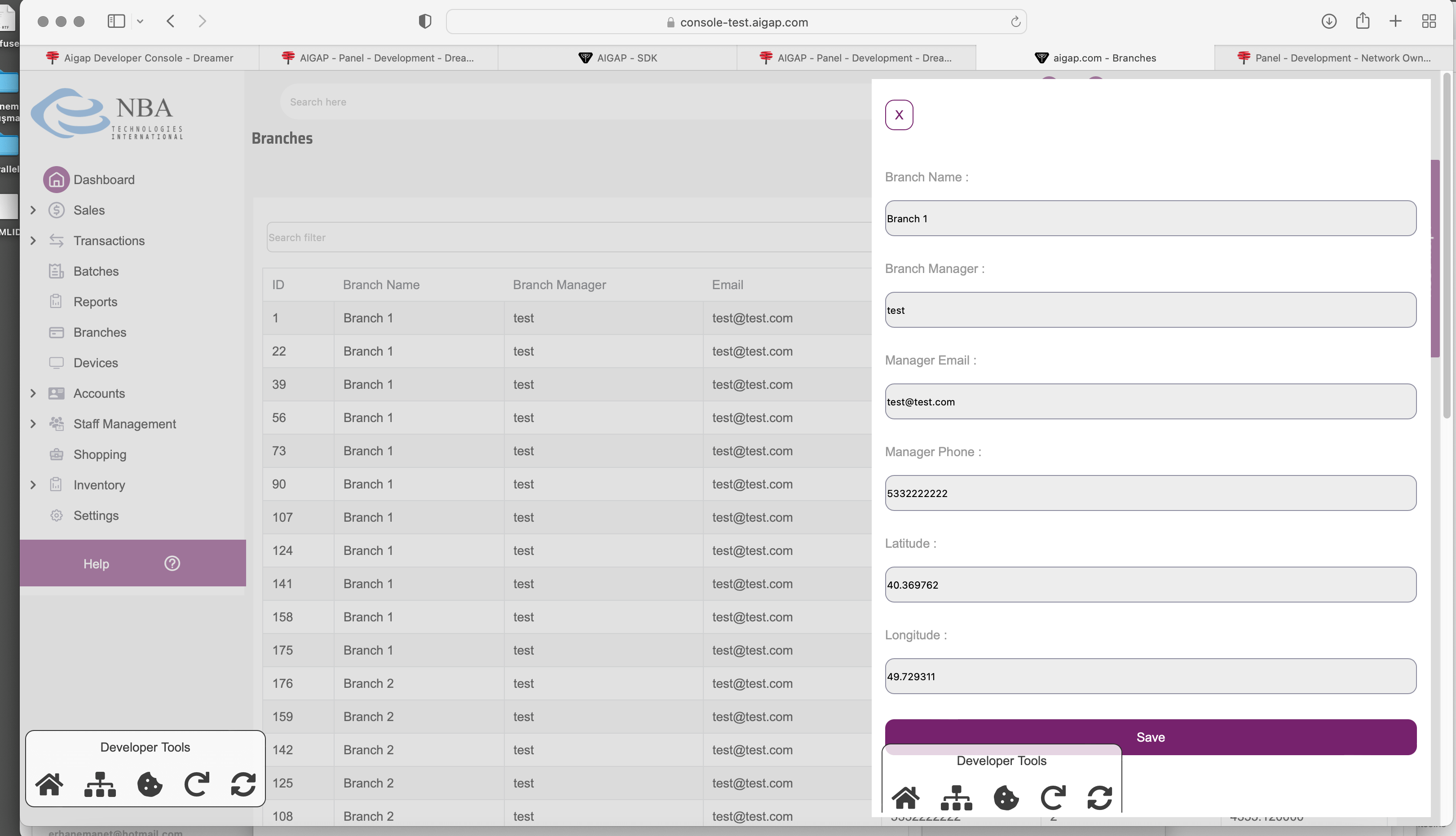This screenshot has height=836, width=1456.
Task: Click redo arrow icon in left Developer Tools
Action: pos(196,784)
